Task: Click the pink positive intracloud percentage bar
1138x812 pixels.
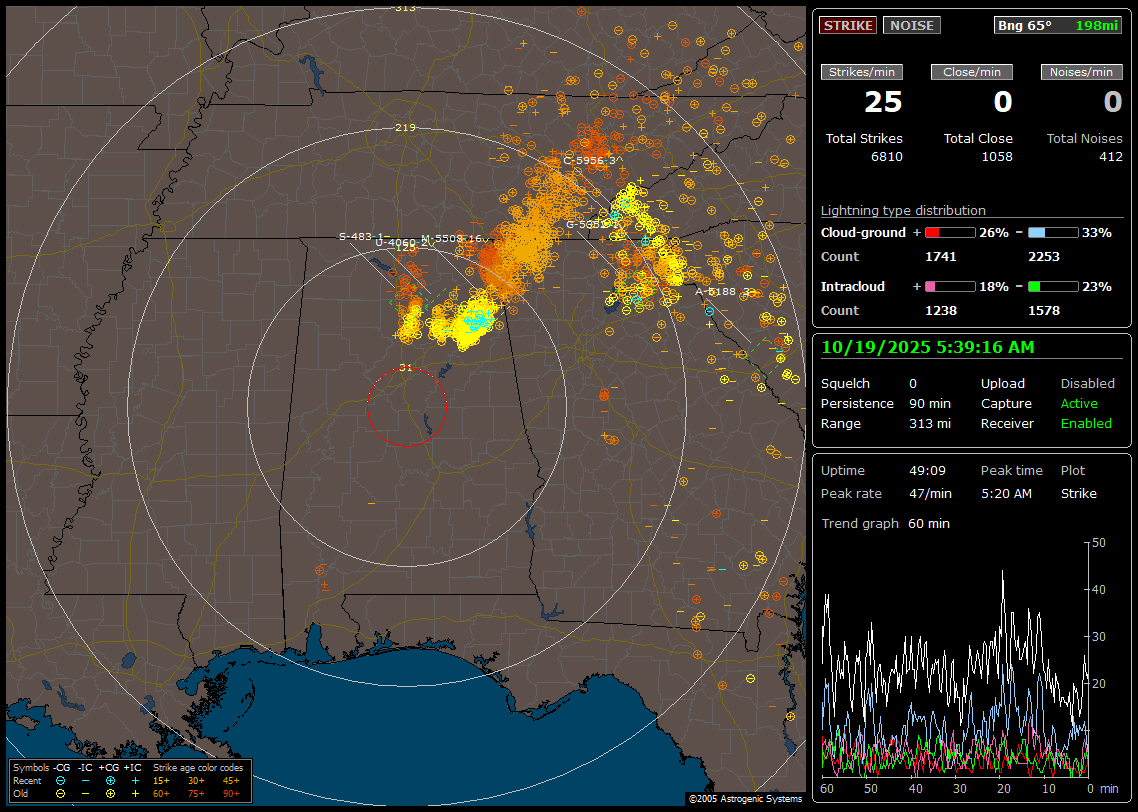Action: pyautogui.click(x=949, y=286)
